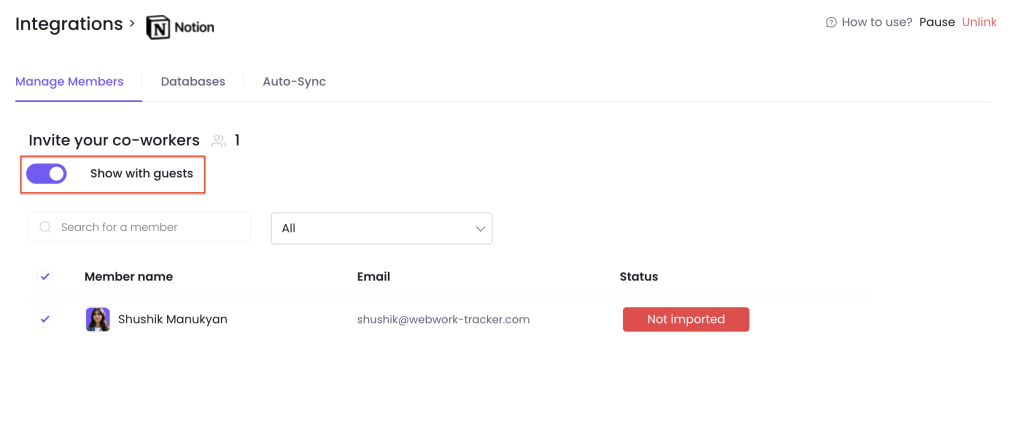
Task: Open the All status filter dropdown
Action: 381,228
